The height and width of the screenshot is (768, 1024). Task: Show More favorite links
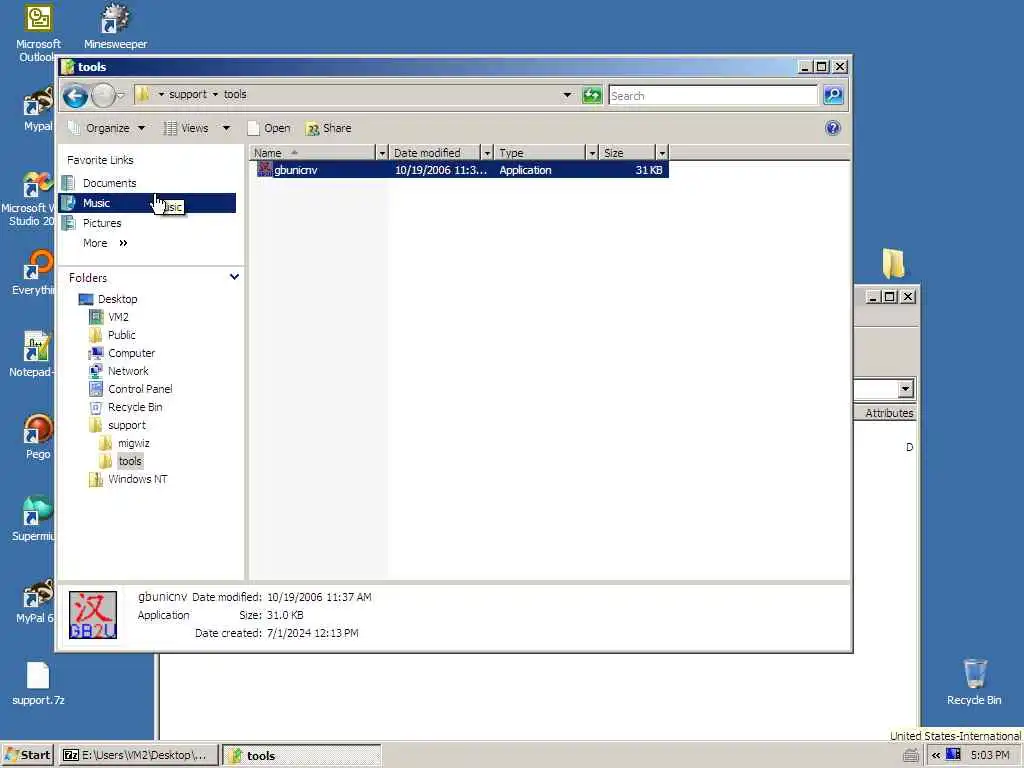(x=104, y=243)
